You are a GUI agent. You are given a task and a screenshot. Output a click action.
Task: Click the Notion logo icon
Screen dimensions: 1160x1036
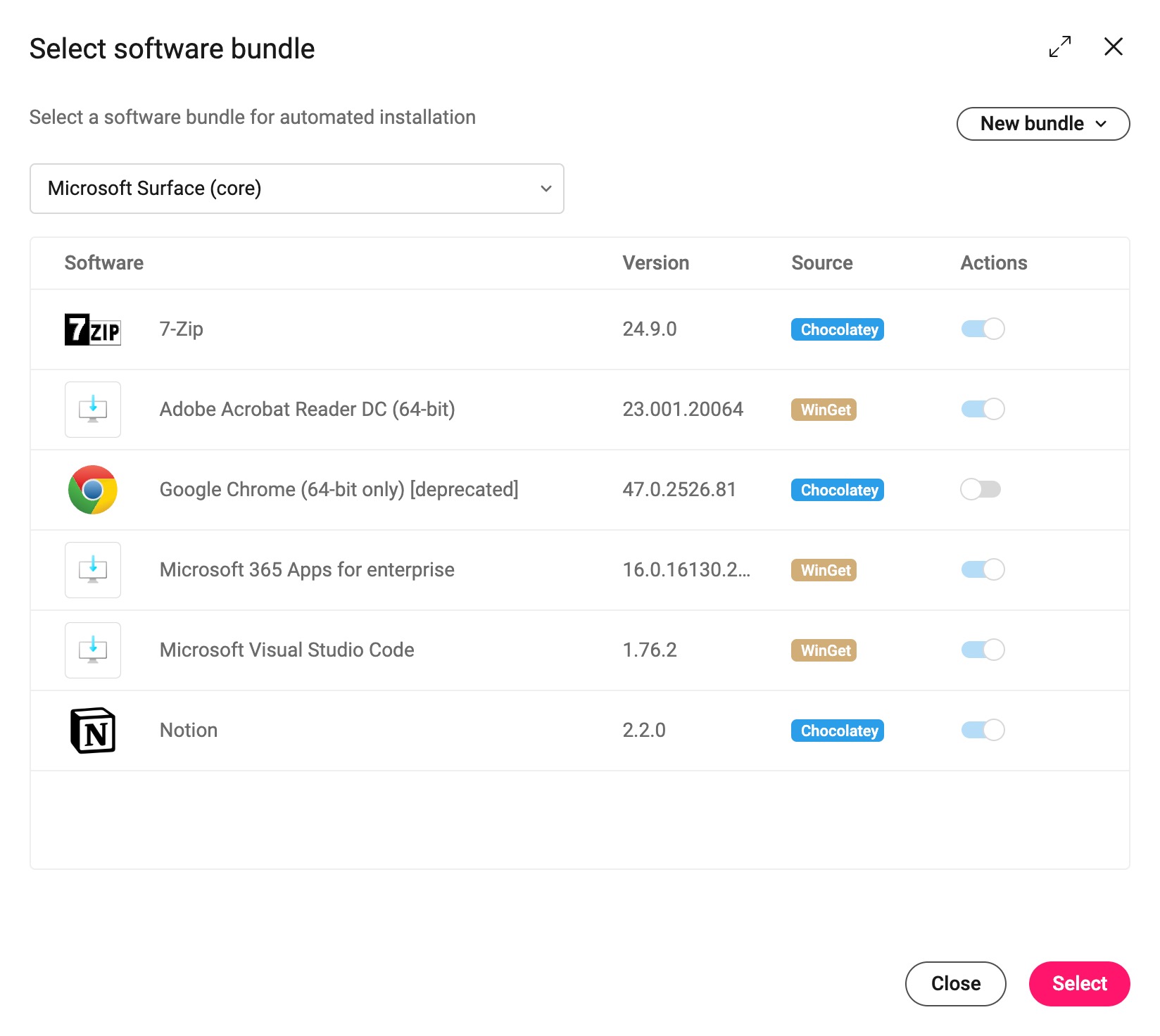(93, 731)
